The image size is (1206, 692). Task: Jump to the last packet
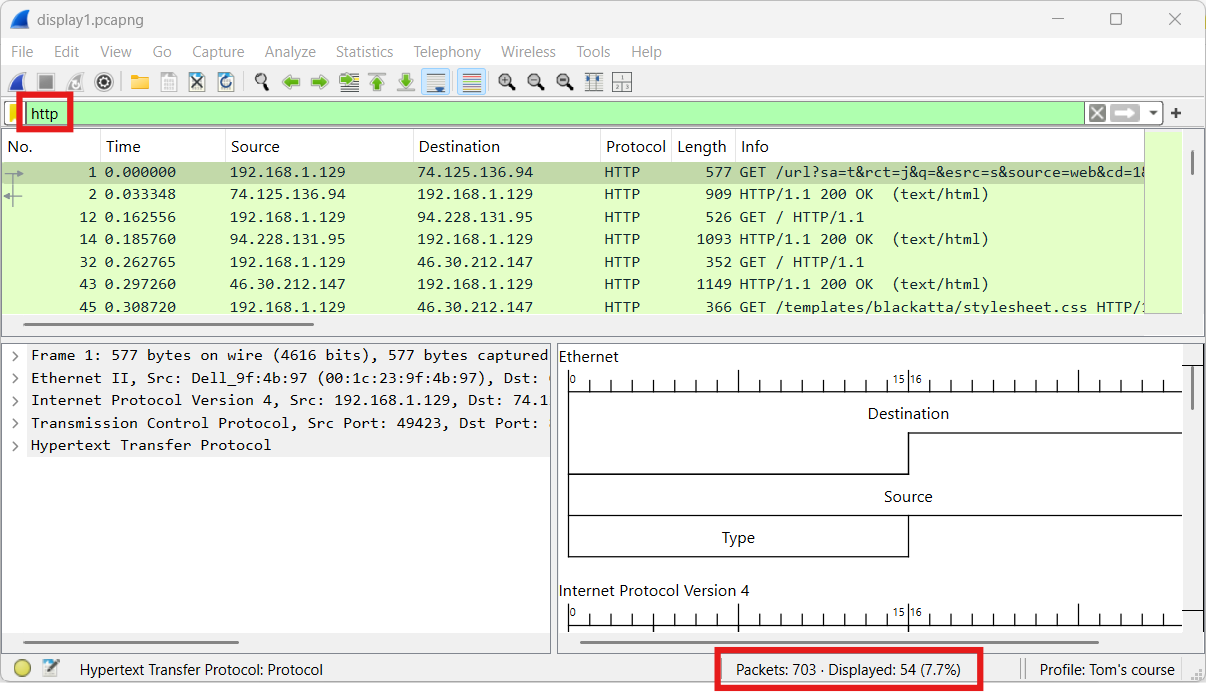(x=406, y=82)
